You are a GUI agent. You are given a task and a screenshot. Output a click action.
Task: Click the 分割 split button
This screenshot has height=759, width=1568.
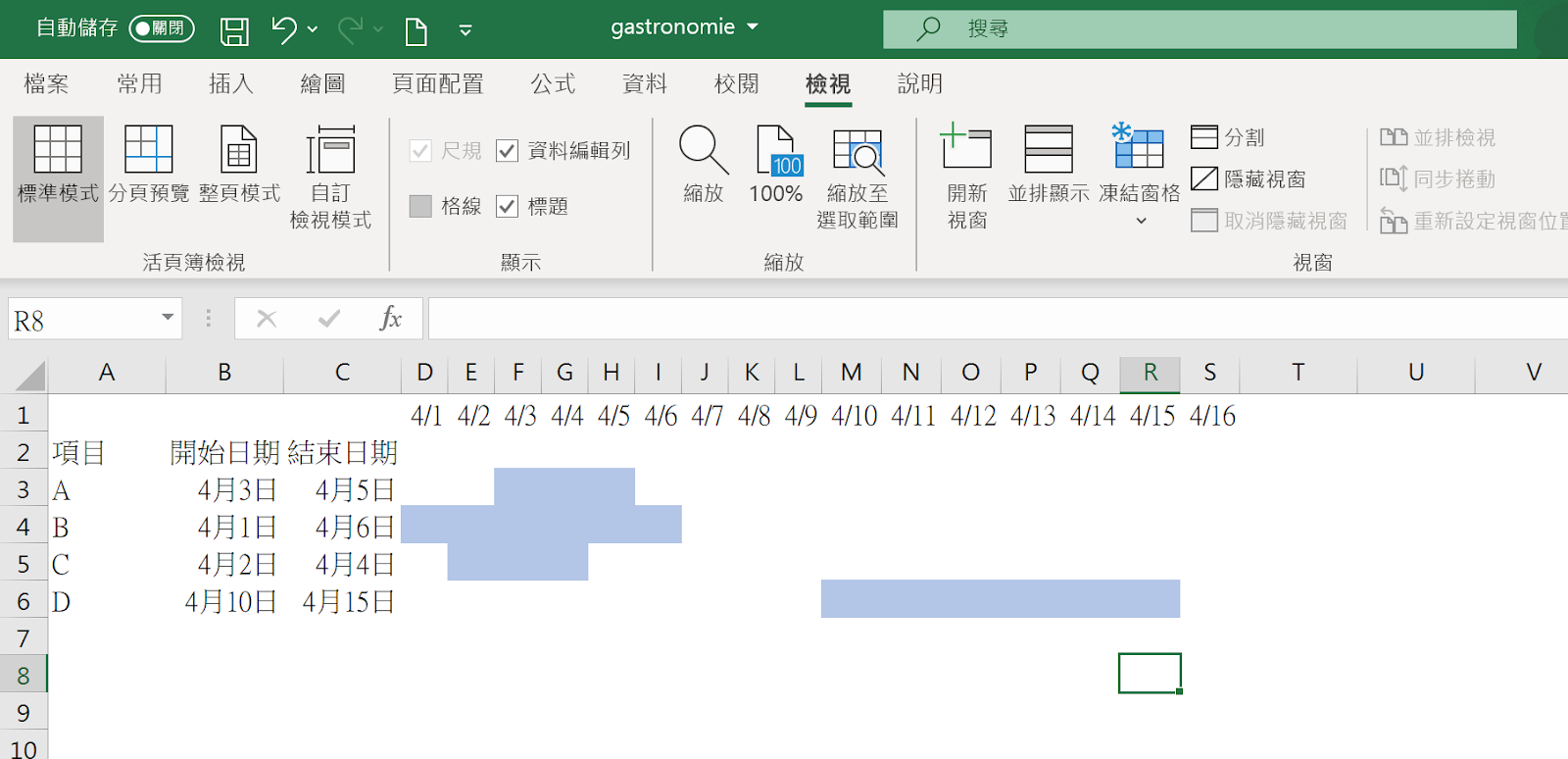(x=1228, y=137)
